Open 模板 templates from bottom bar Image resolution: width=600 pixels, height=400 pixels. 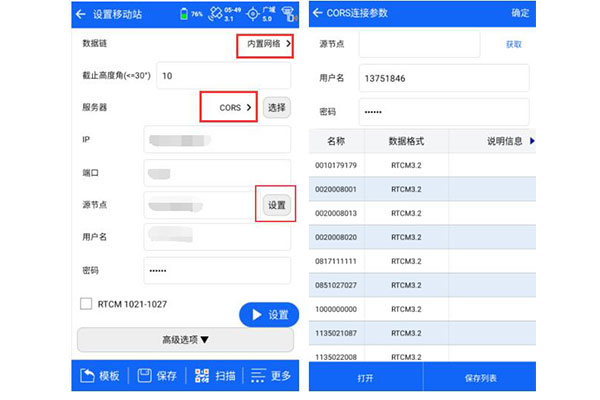pos(98,375)
